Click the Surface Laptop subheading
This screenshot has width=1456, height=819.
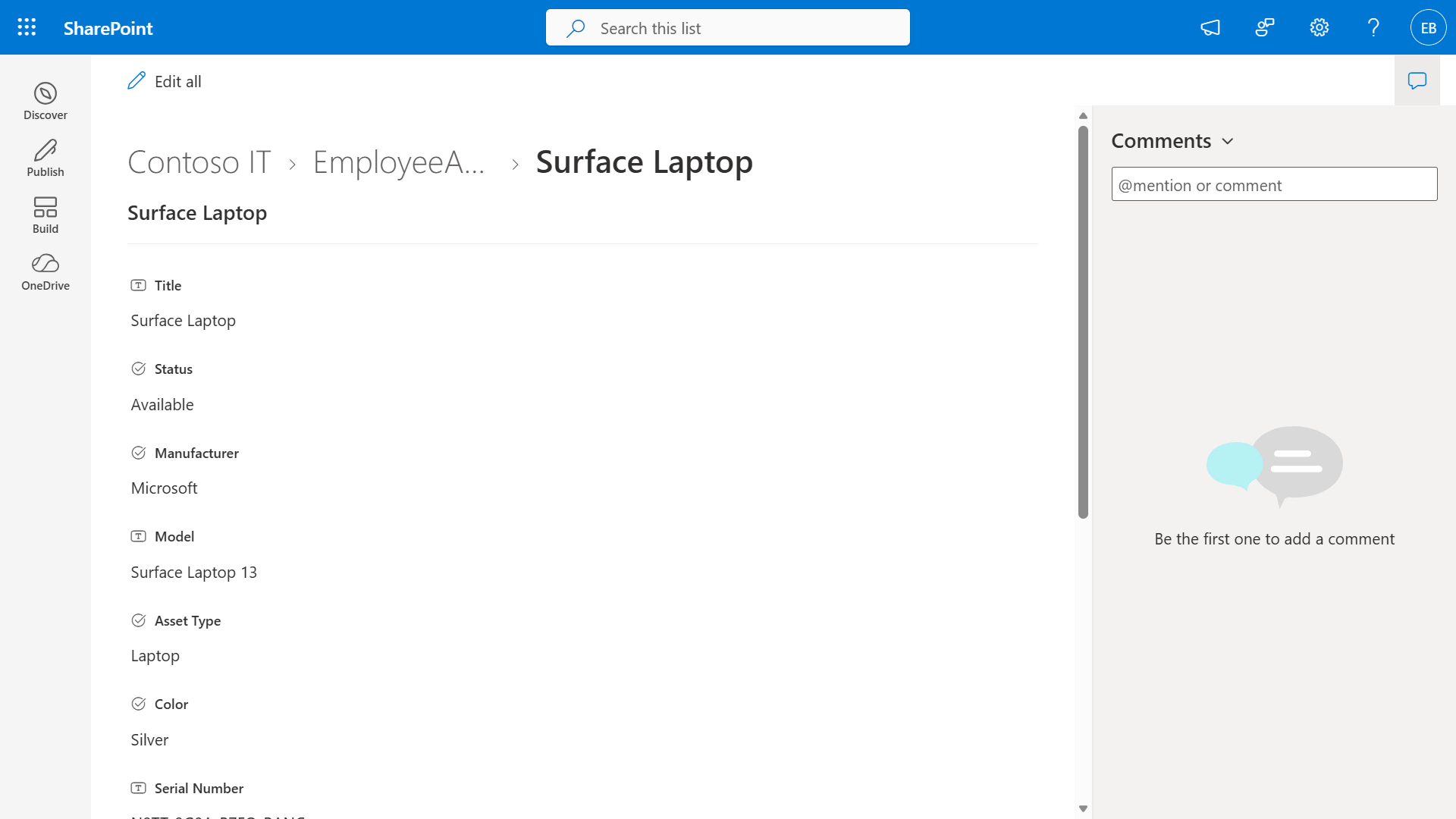click(197, 213)
